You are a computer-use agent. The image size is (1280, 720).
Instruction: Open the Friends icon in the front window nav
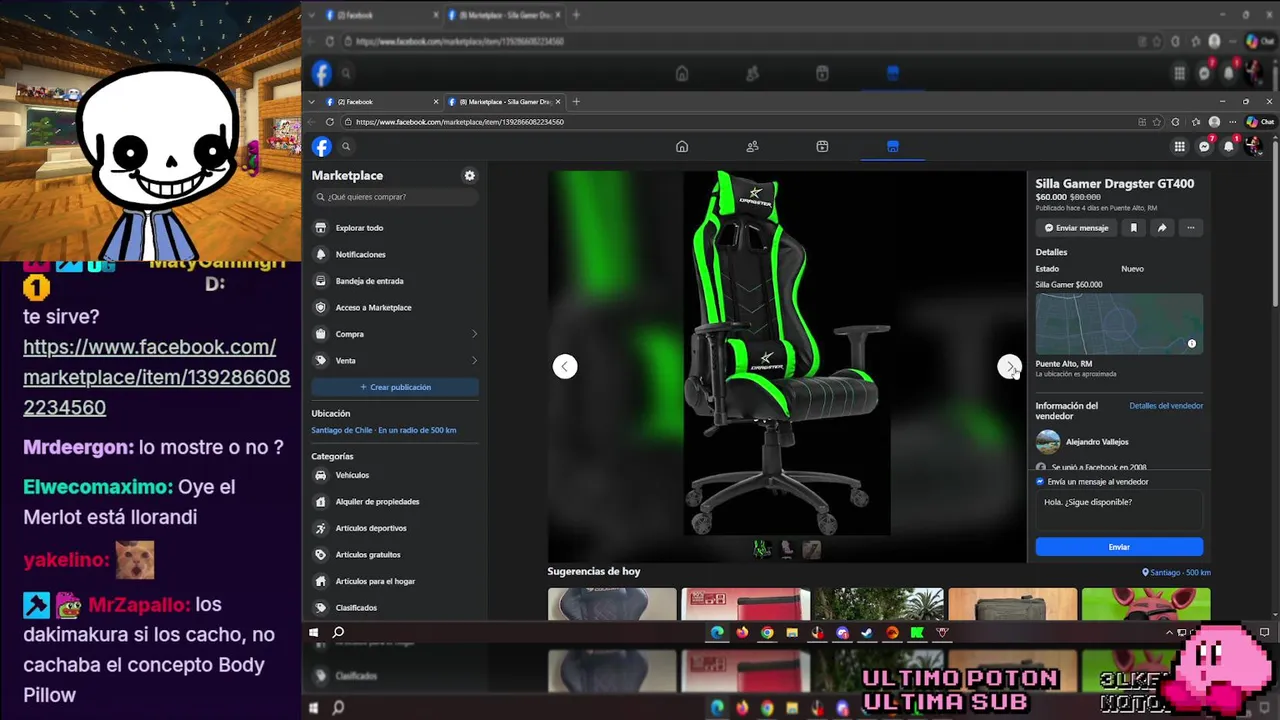752,147
